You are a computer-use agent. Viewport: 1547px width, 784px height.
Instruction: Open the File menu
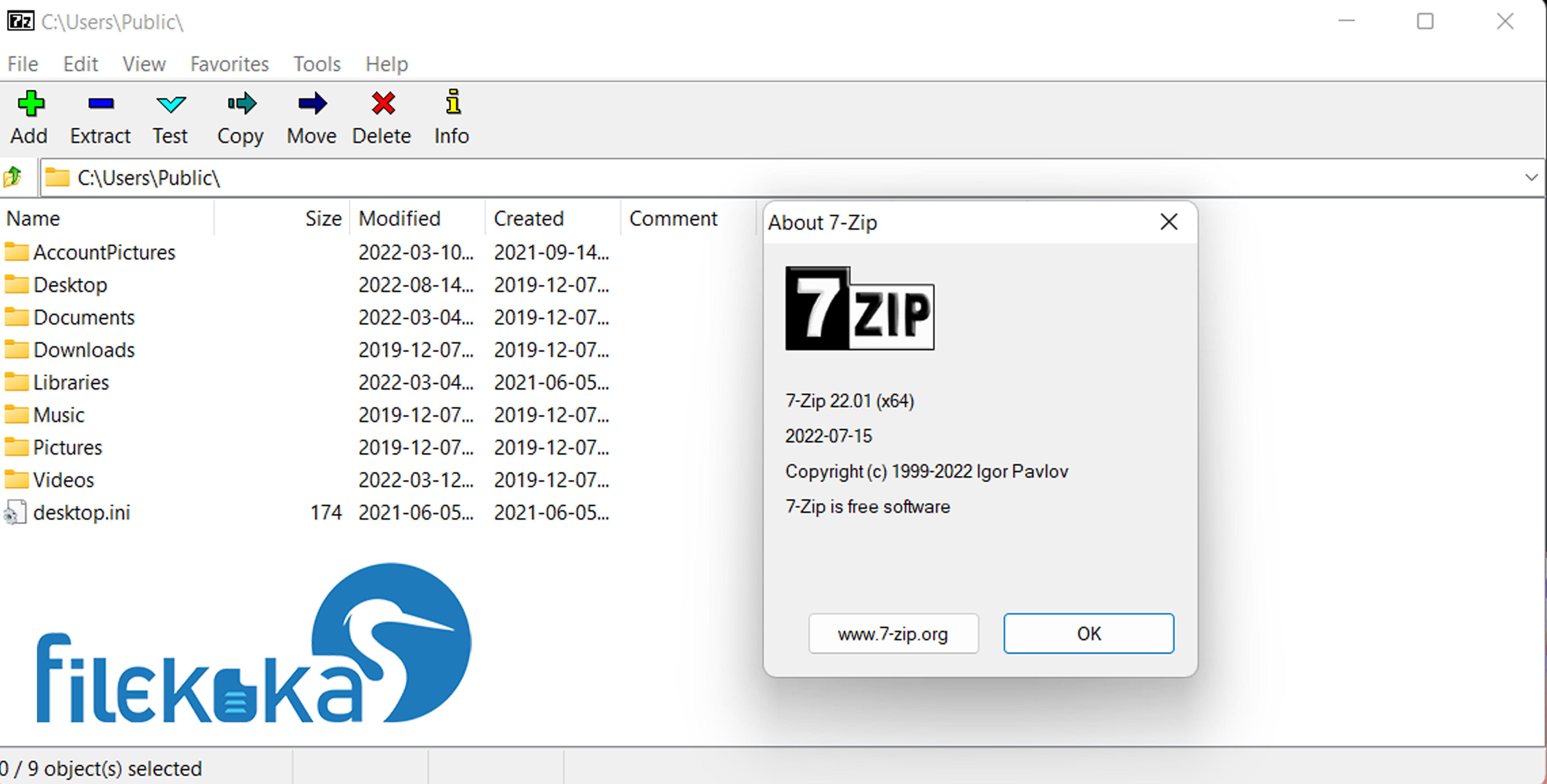point(23,64)
